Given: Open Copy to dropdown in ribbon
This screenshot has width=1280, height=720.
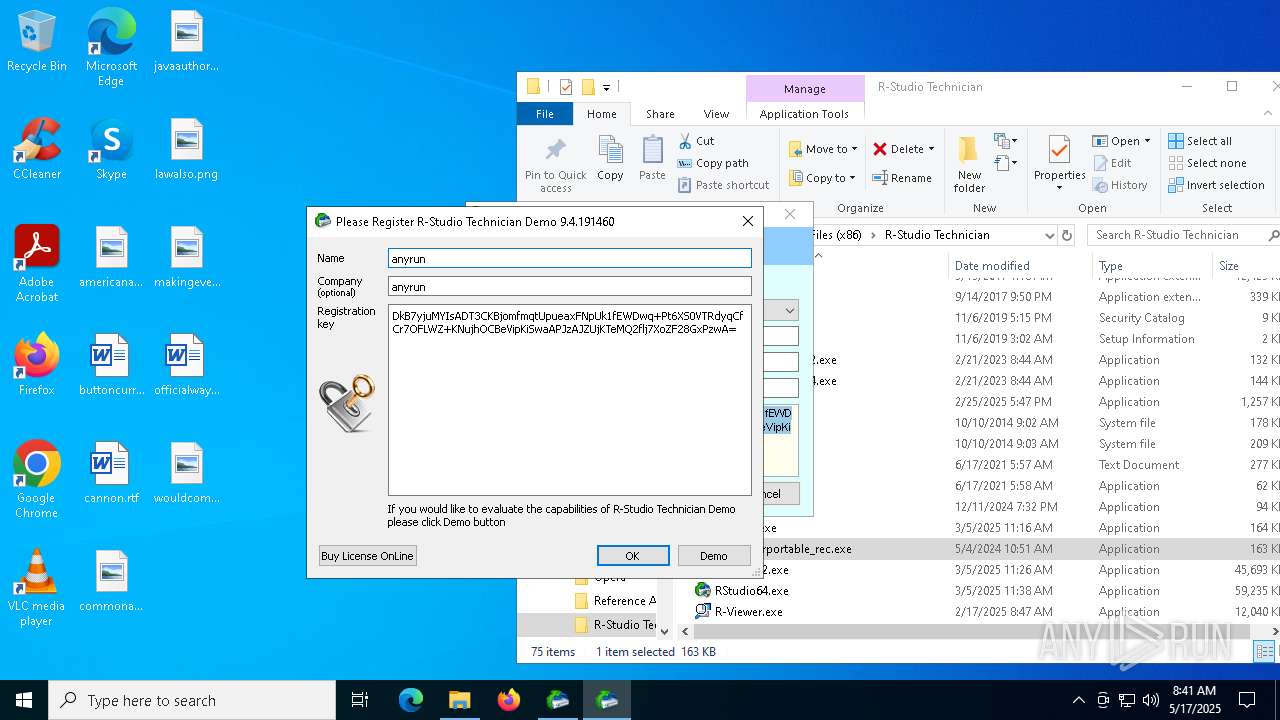Looking at the screenshot, I should (822, 178).
